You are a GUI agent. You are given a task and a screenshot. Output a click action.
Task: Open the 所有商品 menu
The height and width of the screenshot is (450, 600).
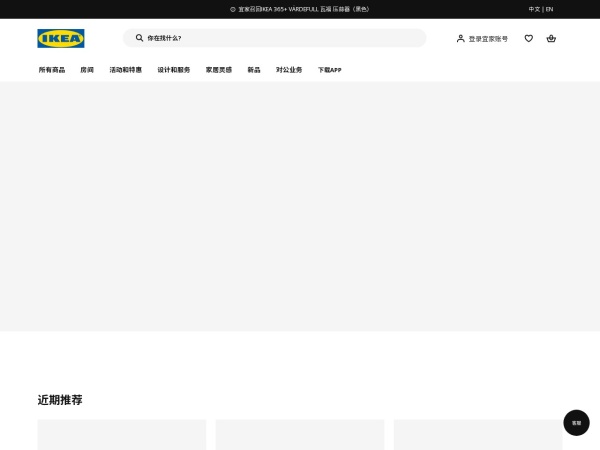coord(52,70)
